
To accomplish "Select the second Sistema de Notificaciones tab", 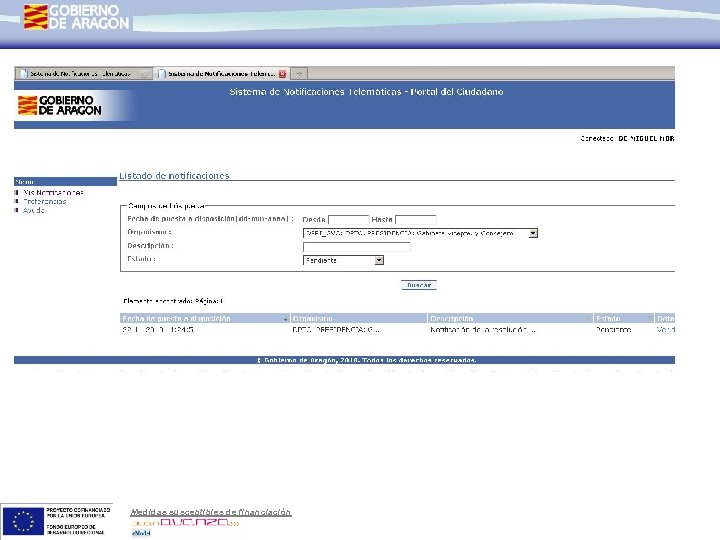I will click(x=222, y=73).
